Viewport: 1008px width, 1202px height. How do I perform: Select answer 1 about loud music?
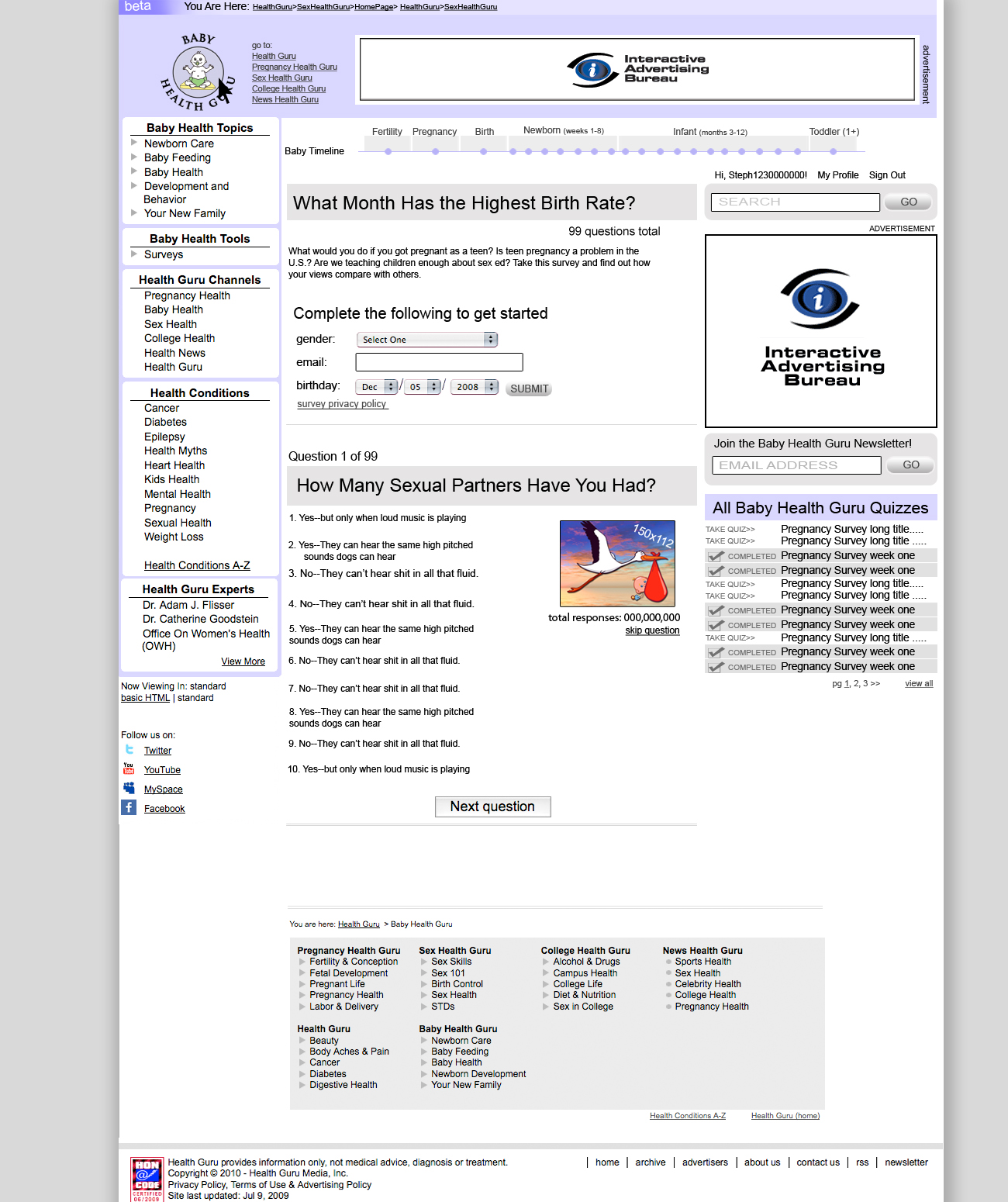(378, 518)
